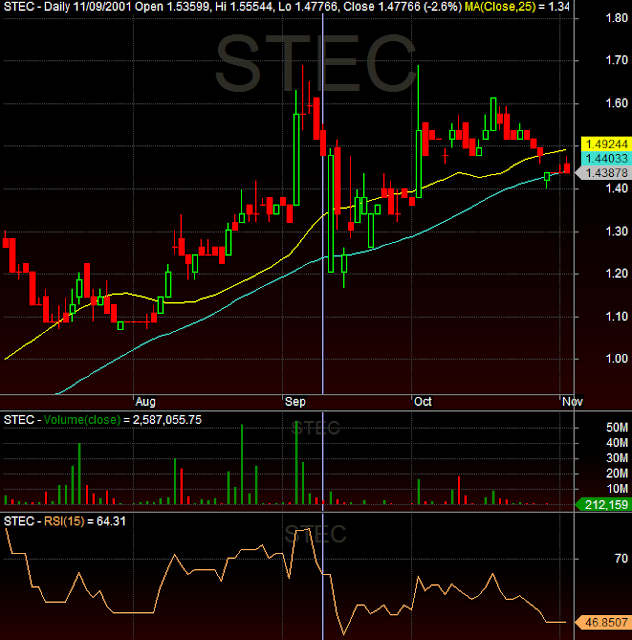632x640 pixels.
Task: Click the 70 level label on RSI axis
Action: coord(621,559)
